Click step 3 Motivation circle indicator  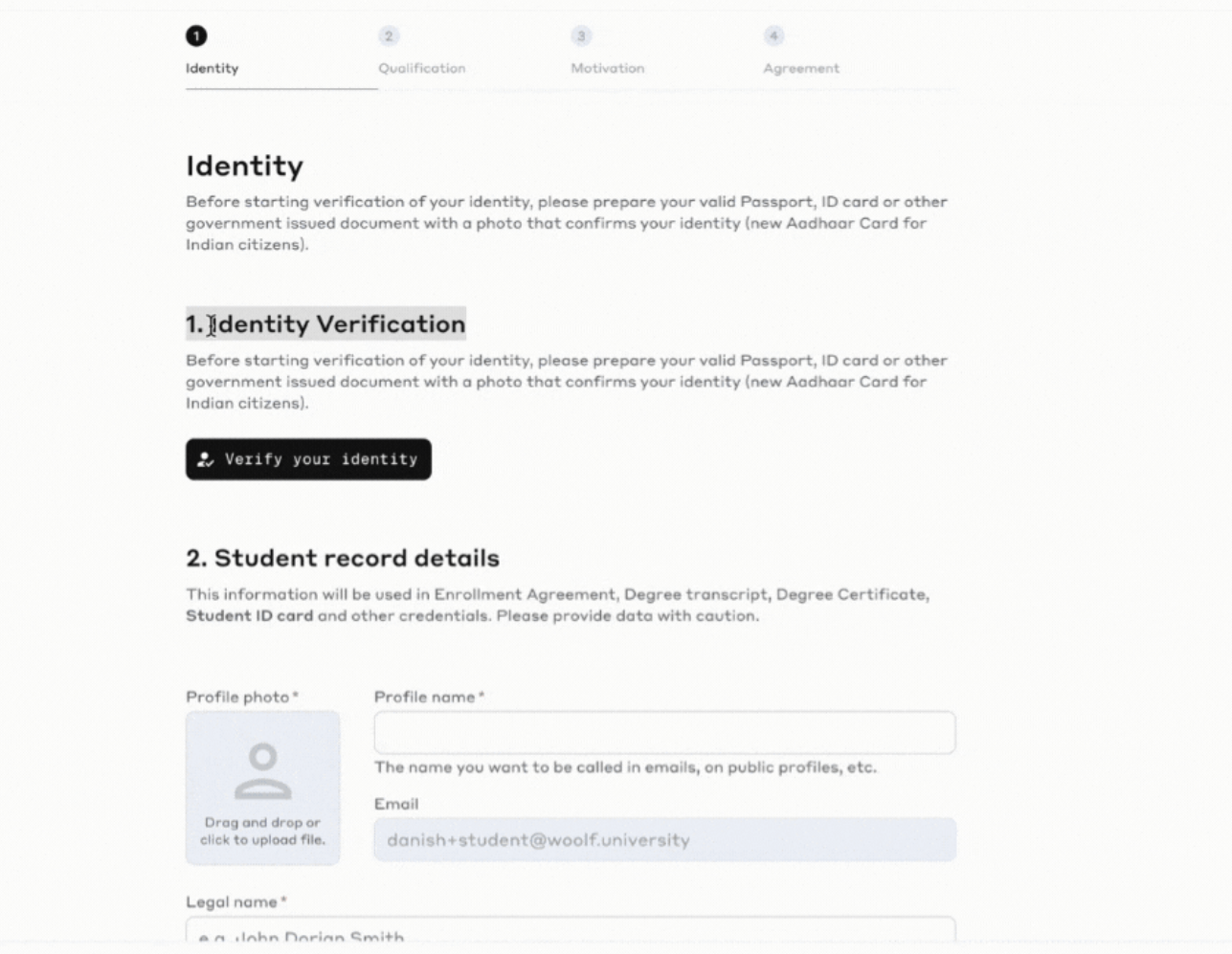tap(584, 37)
